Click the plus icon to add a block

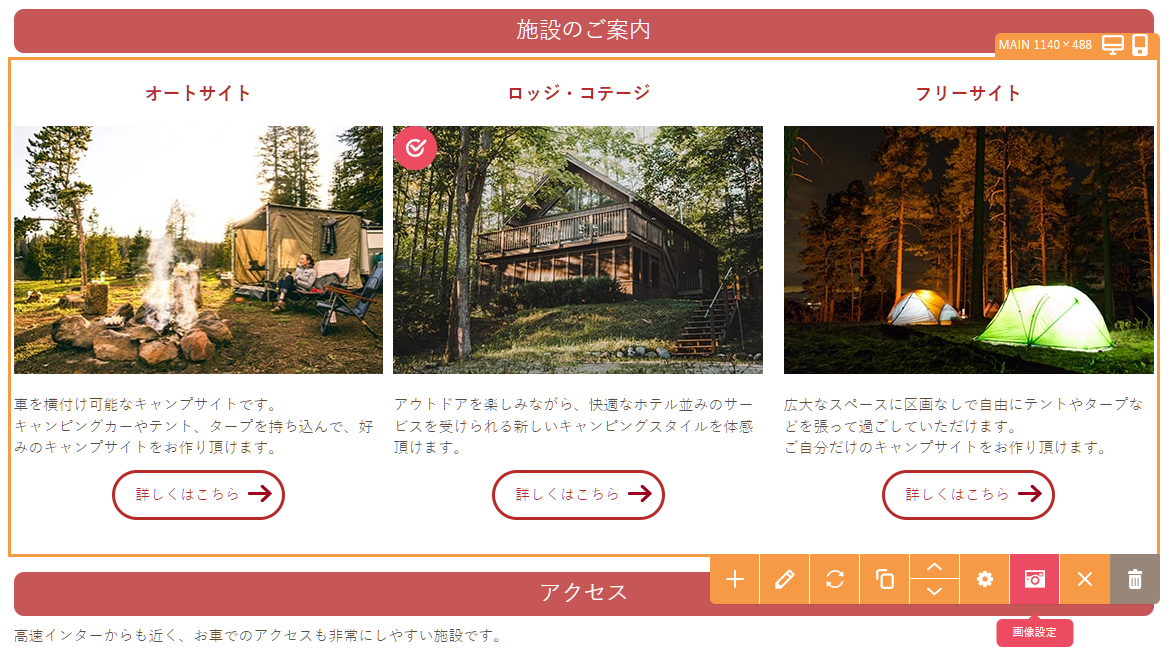click(x=735, y=579)
